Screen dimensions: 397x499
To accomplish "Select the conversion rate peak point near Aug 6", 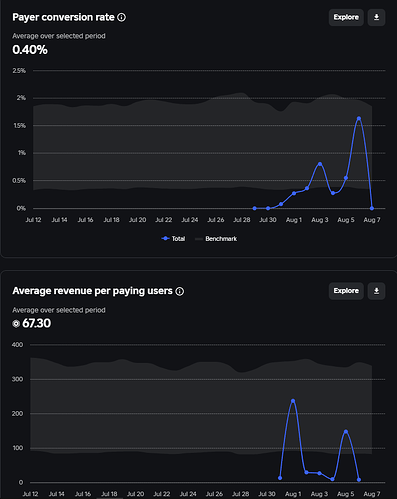I will (x=359, y=118).
